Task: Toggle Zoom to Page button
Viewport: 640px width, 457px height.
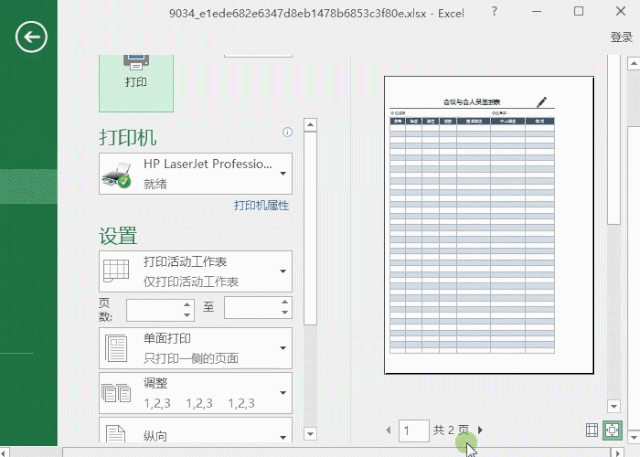Action: pos(612,430)
